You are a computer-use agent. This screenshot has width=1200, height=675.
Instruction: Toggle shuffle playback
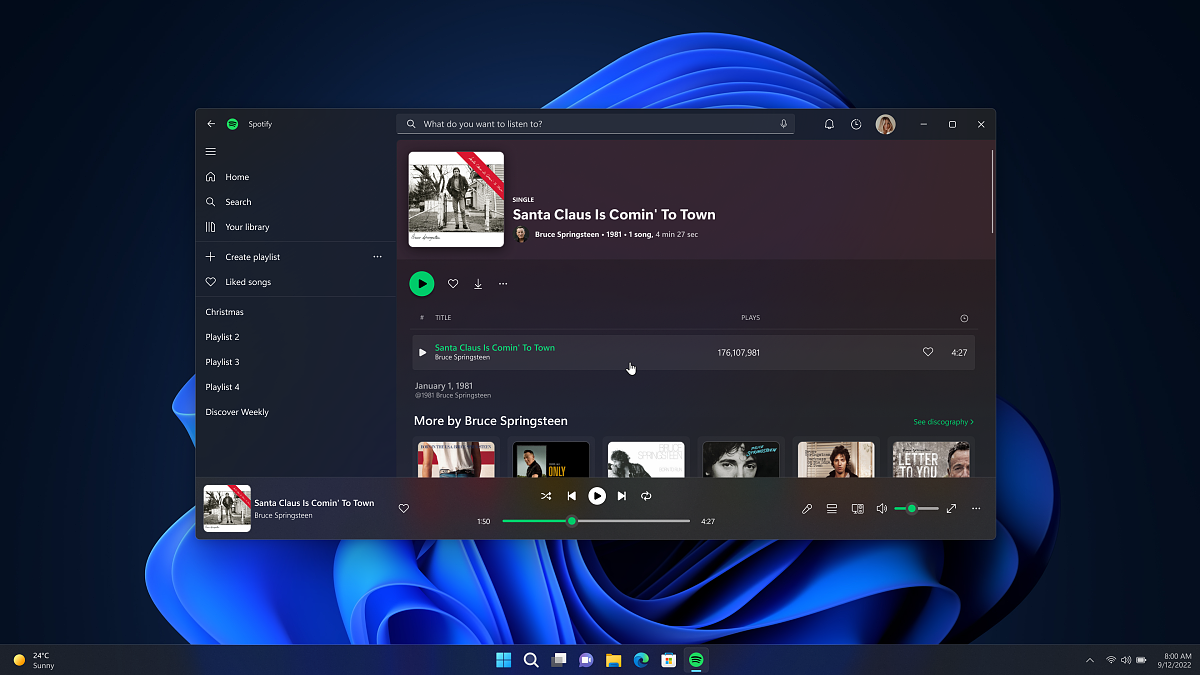(x=546, y=496)
